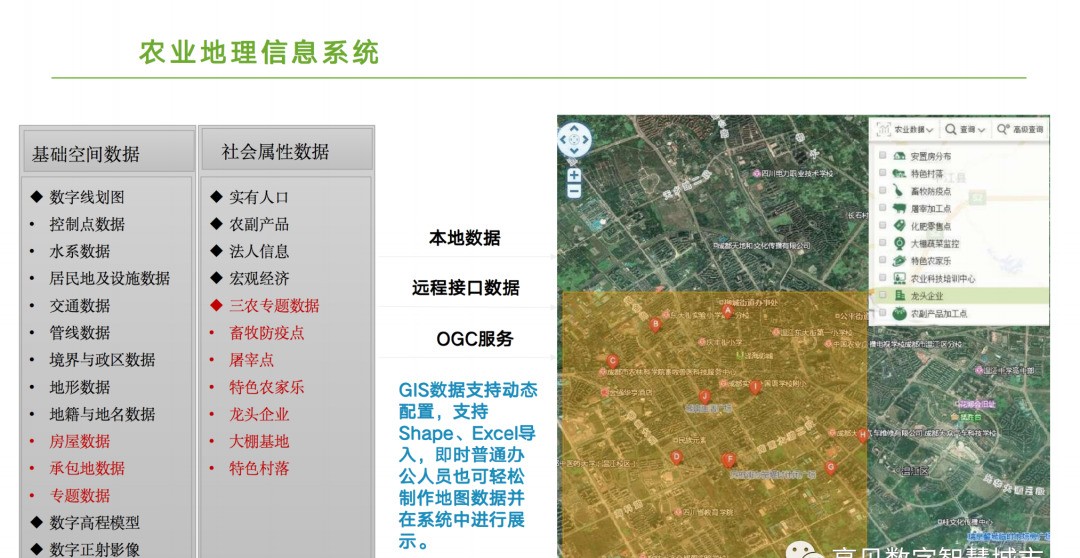
Task: Choose 农业科技培训中心 from the layer list
Action: pyautogui.click(x=942, y=279)
